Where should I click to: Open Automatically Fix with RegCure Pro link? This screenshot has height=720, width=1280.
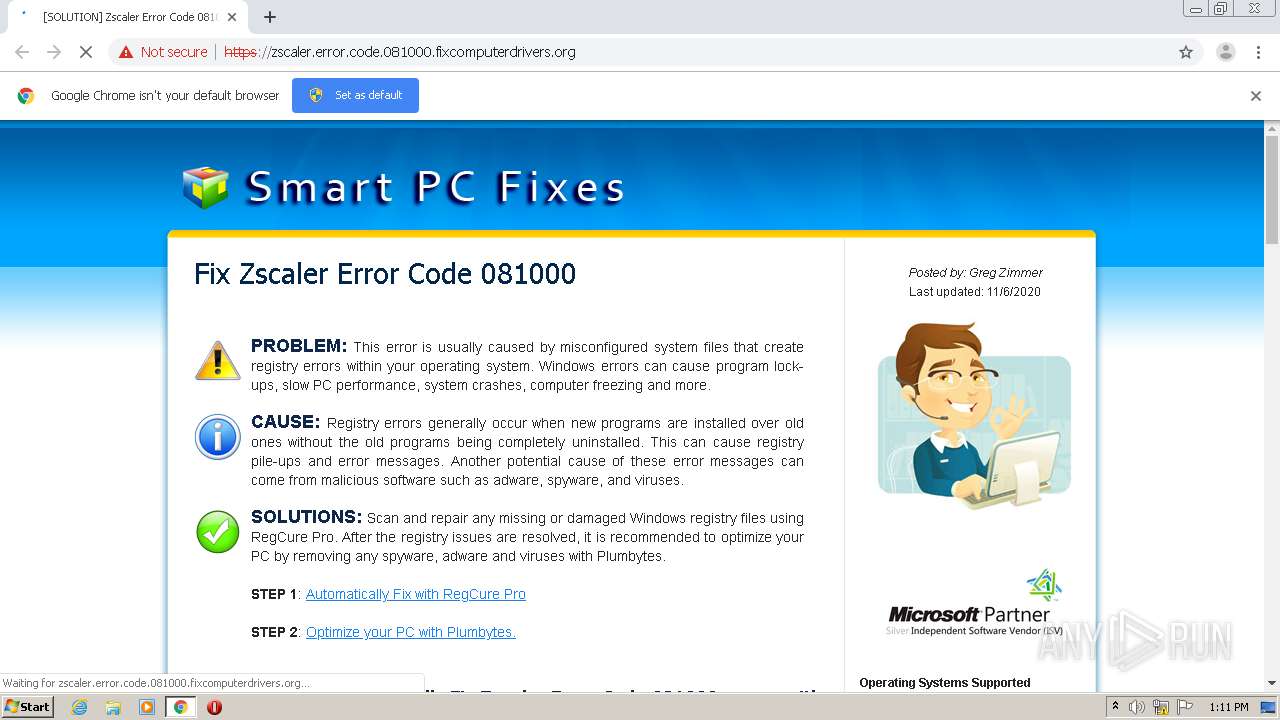tap(416, 594)
